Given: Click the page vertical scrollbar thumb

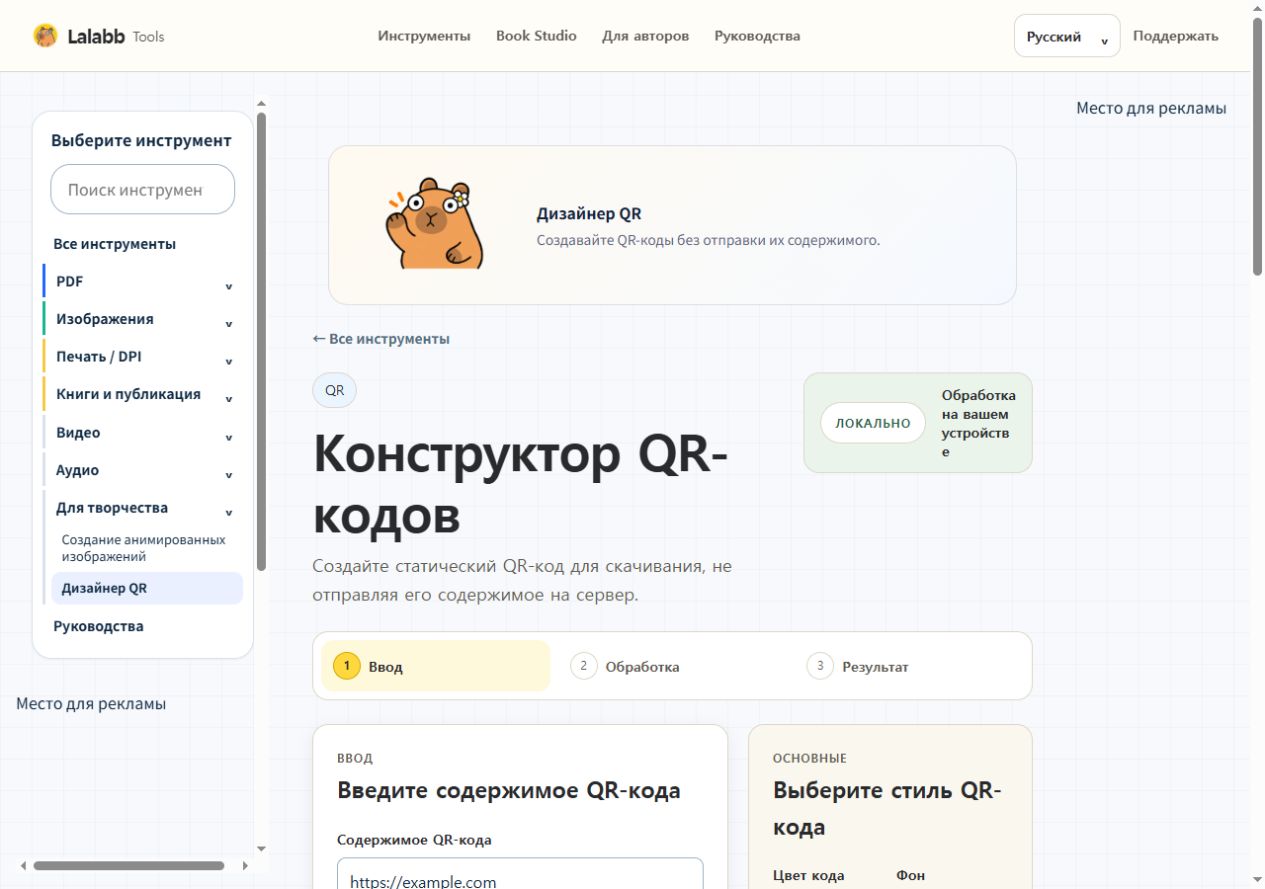Looking at the screenshot, I should [1258, 145].
